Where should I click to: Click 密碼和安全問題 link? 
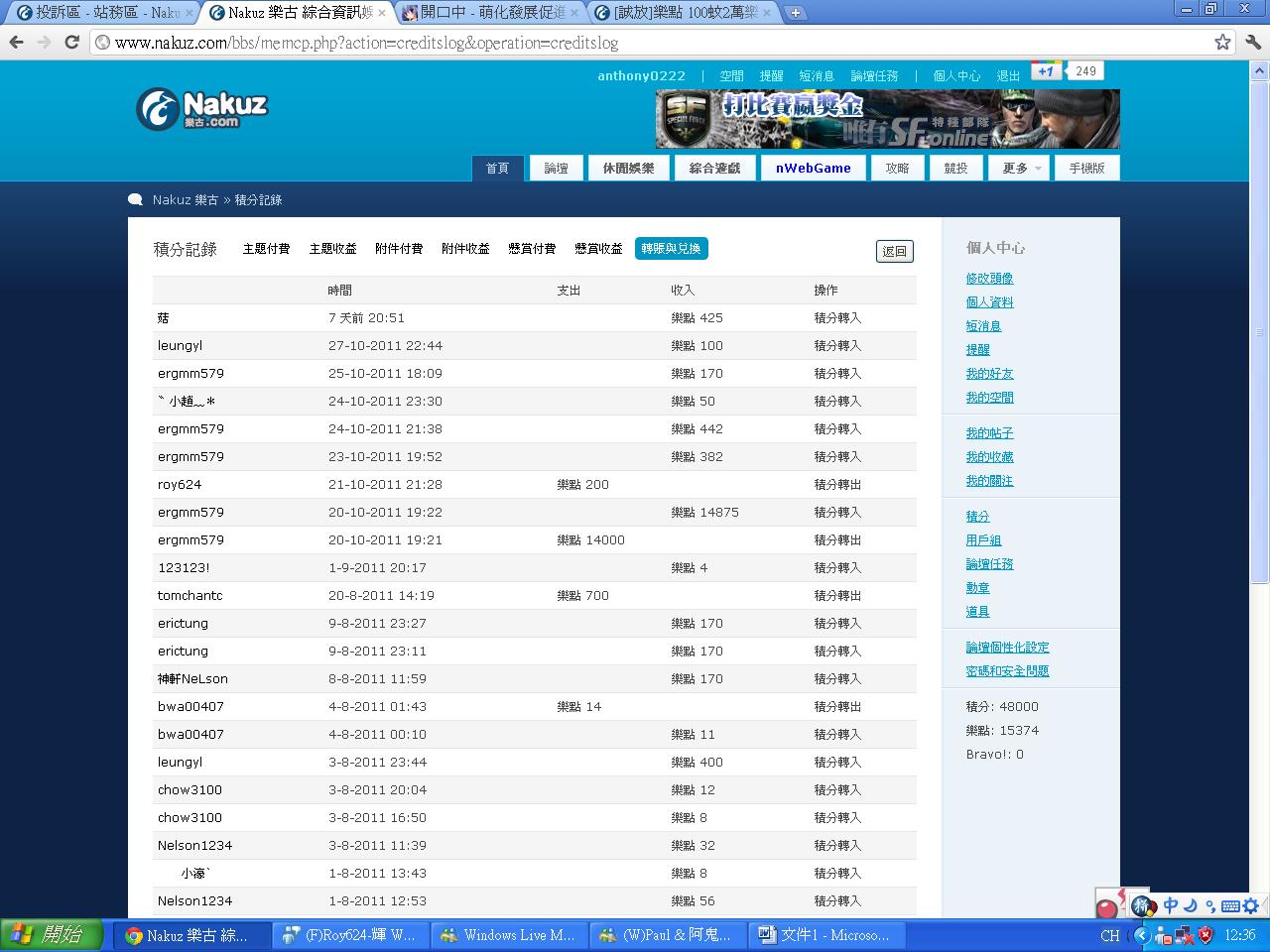click(1007, 671)
